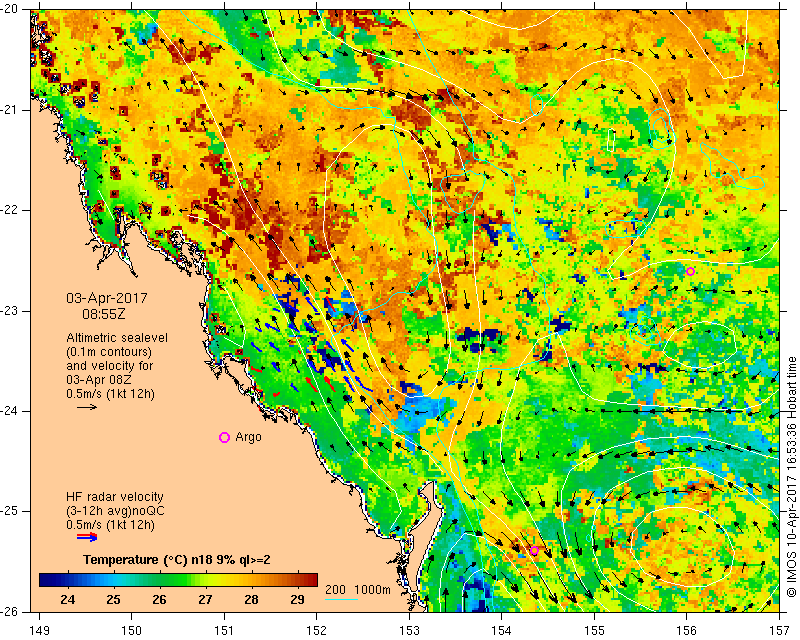Click the color bar label 24
Image resolution: width=800 pixels, height=640 pixels.
tap(67, 600)
